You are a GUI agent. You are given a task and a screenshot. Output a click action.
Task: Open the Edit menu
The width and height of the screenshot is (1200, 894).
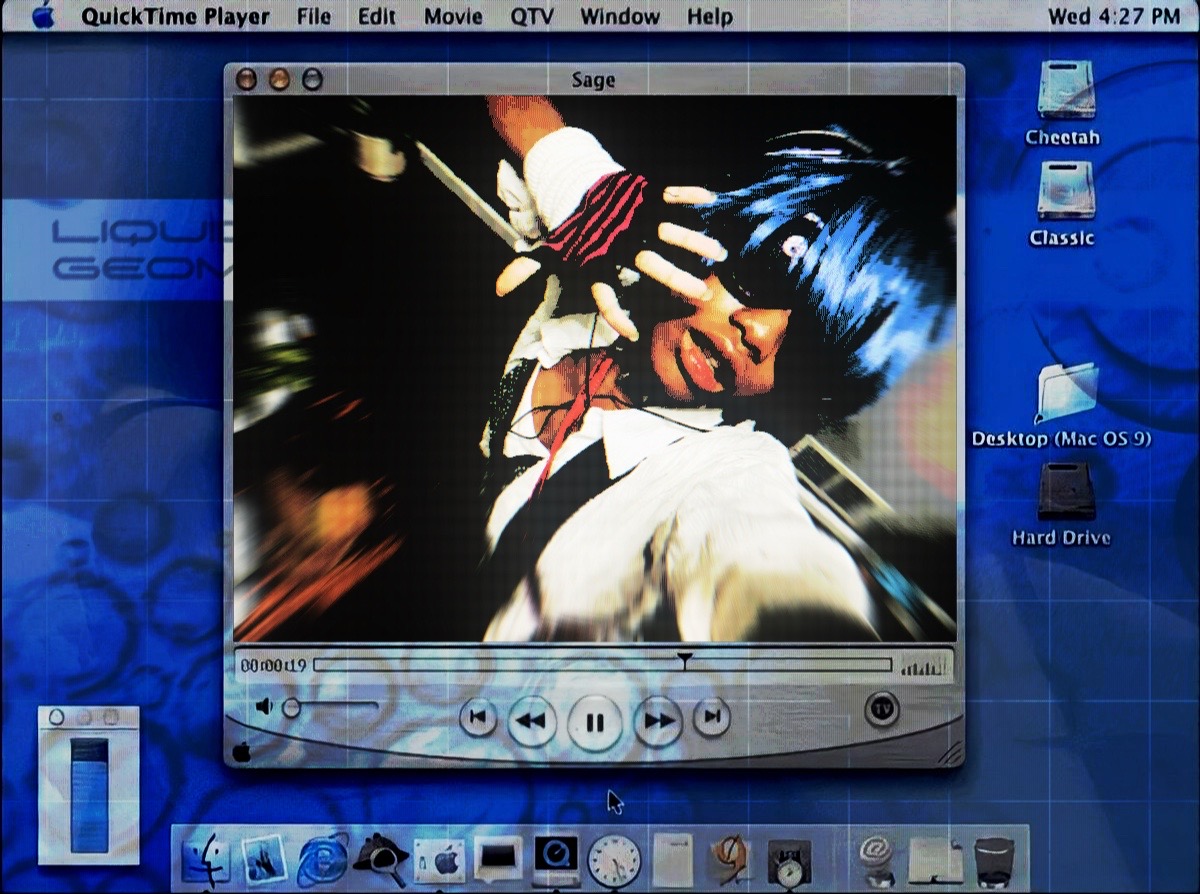377,17
